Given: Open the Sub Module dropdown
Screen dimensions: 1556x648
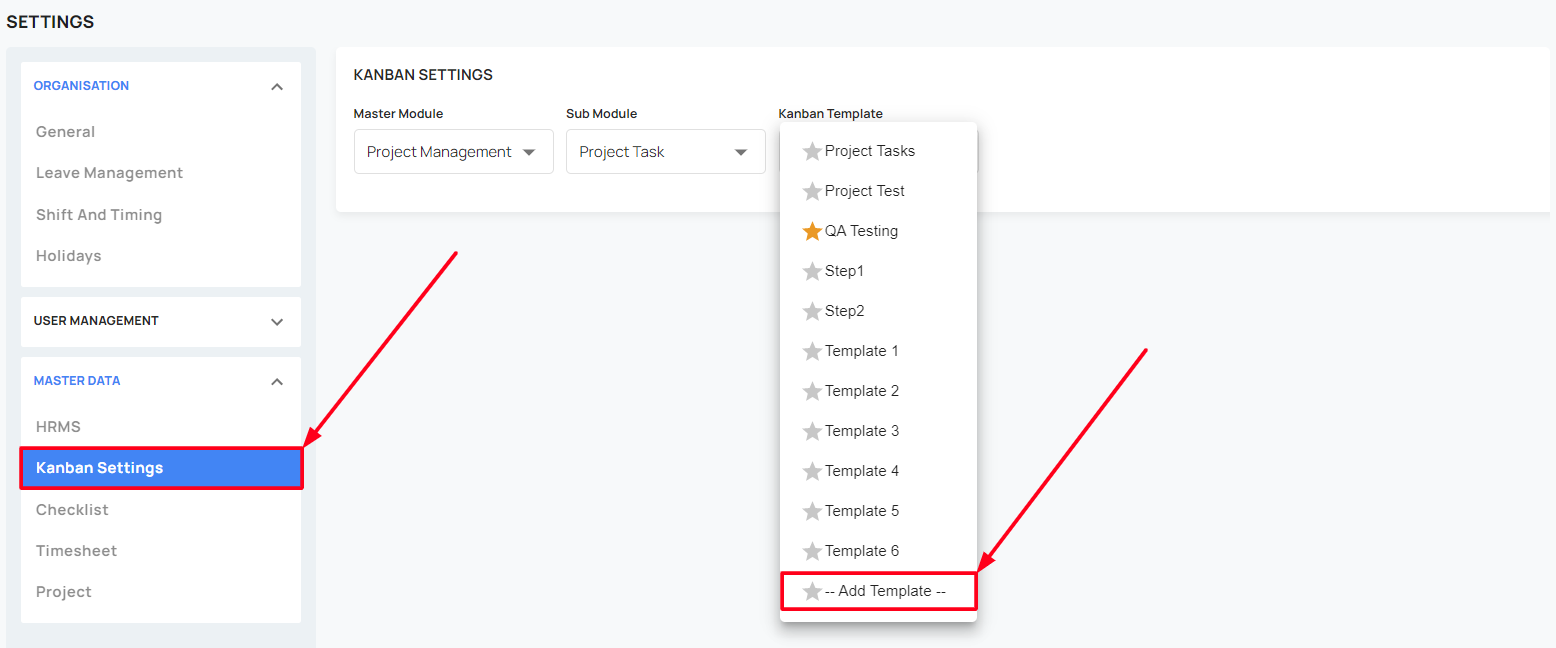Looking at the screenshot, I should (x=666, y=152).
